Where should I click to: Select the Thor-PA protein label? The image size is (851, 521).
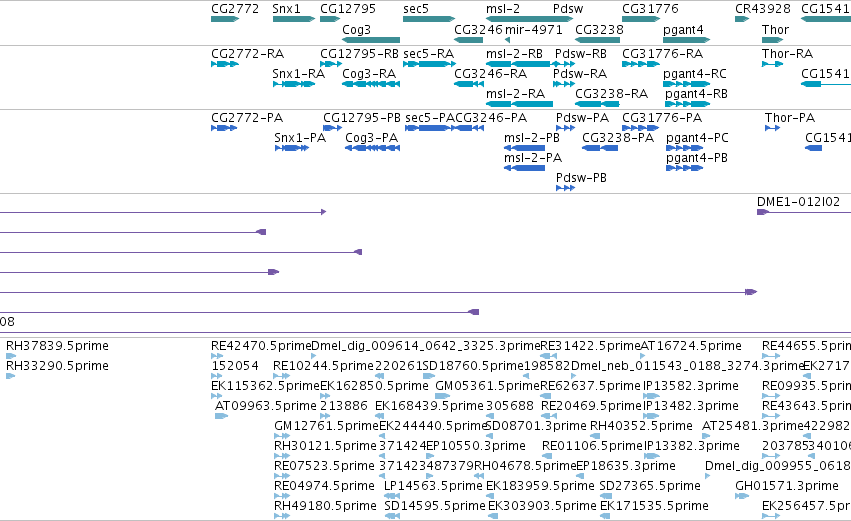(x=790, y=118)
